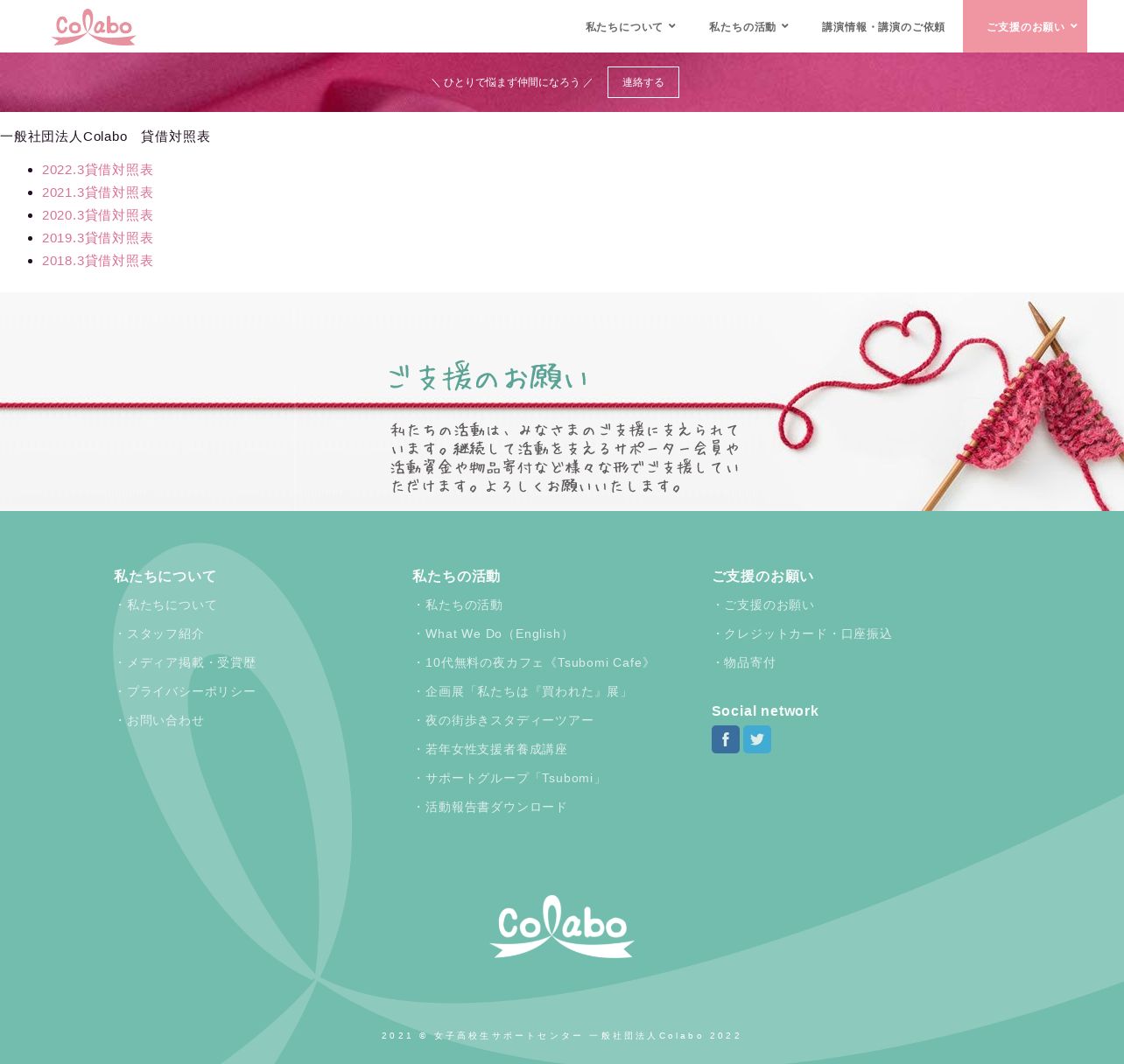The width and height of the screenshot is (1124, 1064).
Task: Open 講演情報・講演のご依頼 in the header
Action: pos(883,27)
